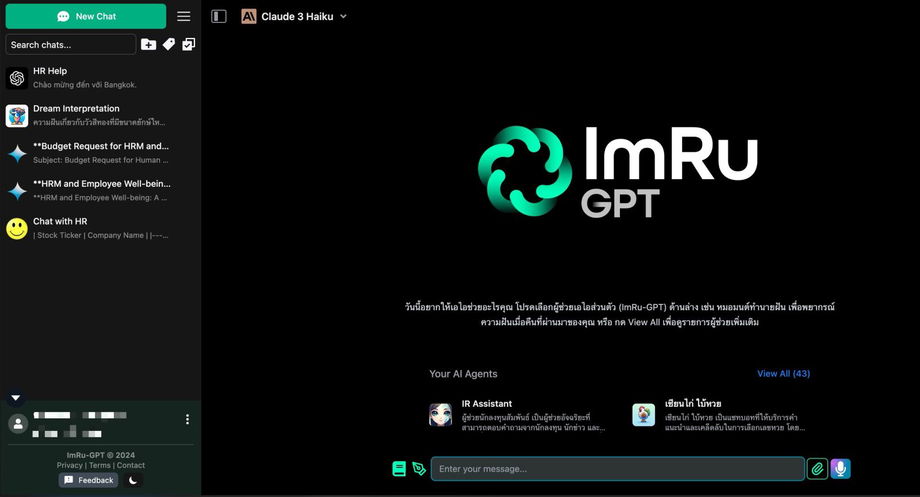Start a New Chat
Viewport: 920px width, 497px height.
pos(86,16)
